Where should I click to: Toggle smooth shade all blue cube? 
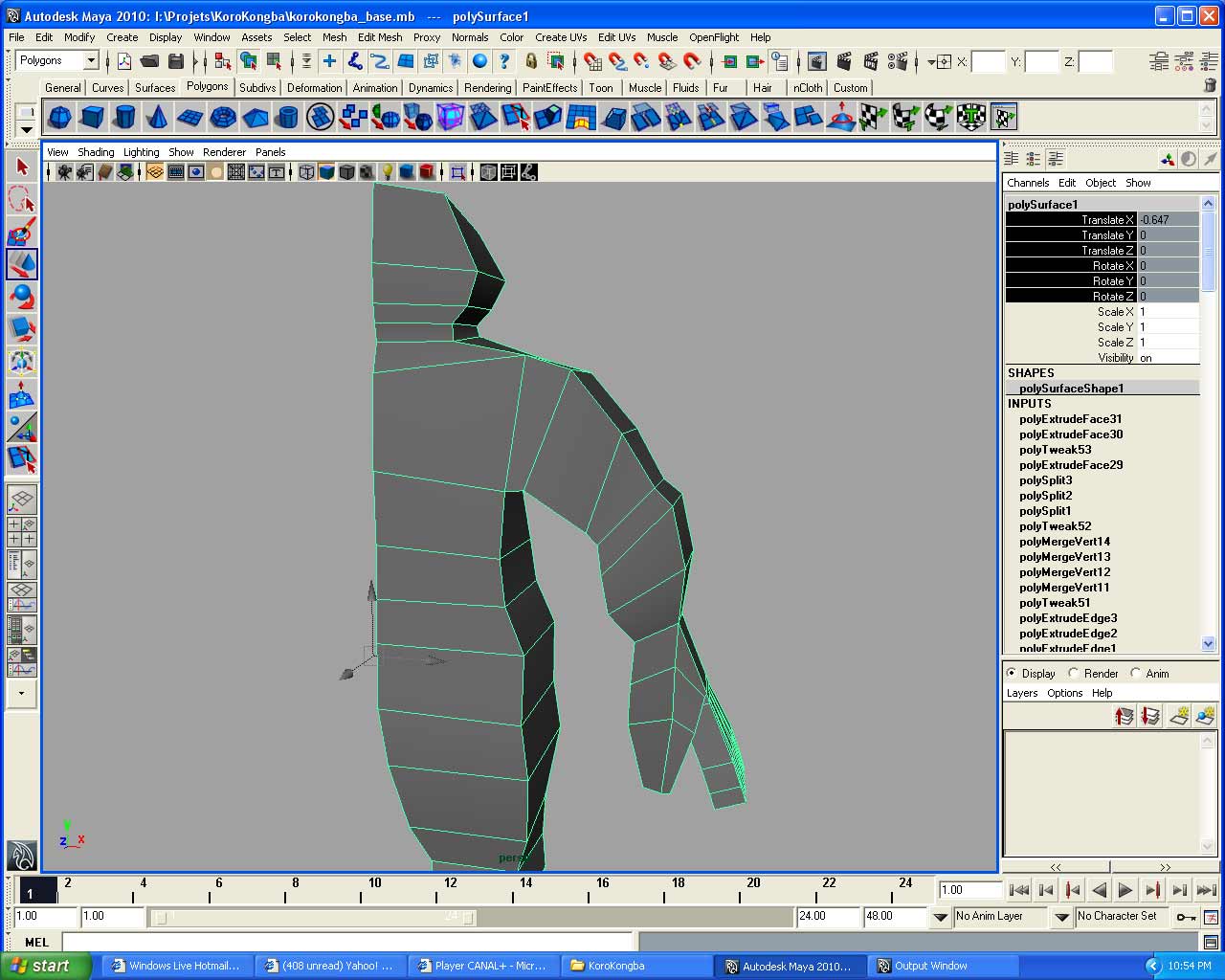tap(326, 172)
